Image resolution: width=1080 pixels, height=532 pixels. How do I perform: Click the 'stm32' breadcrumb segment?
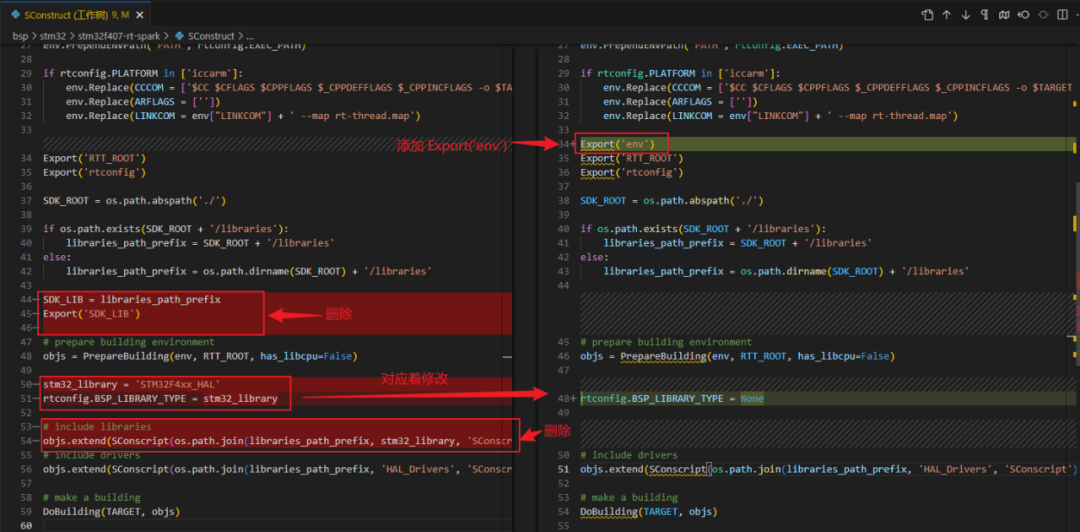[x=51, y=35]
